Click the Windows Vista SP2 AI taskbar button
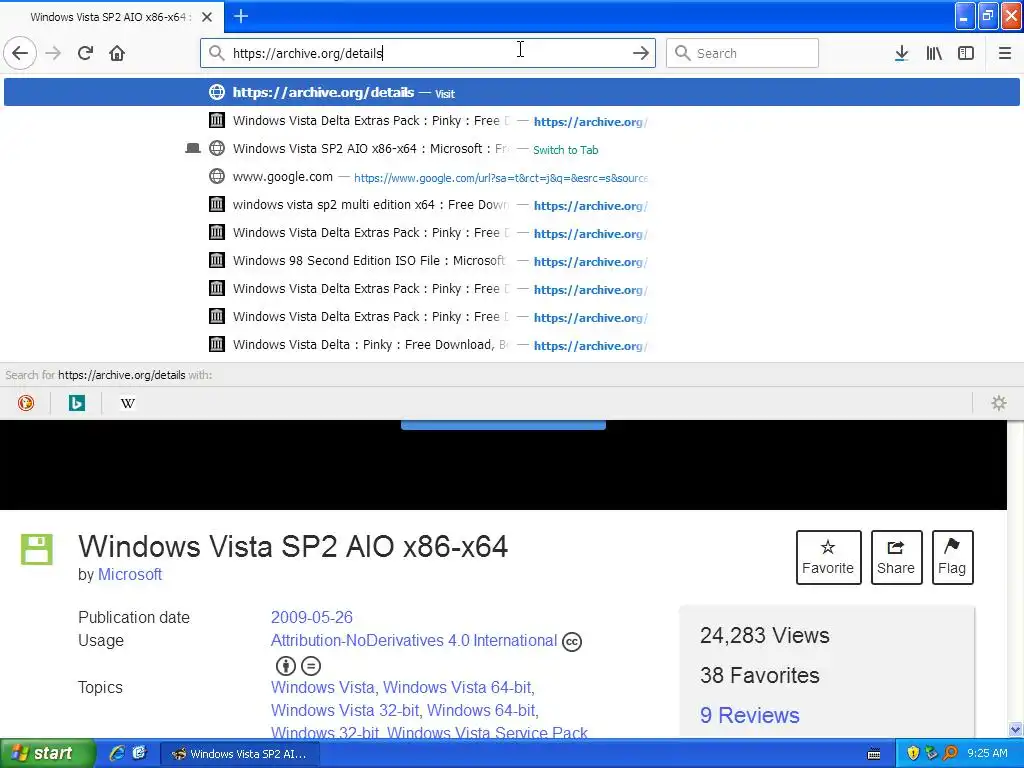1024x768 pixels. (239, 754)
